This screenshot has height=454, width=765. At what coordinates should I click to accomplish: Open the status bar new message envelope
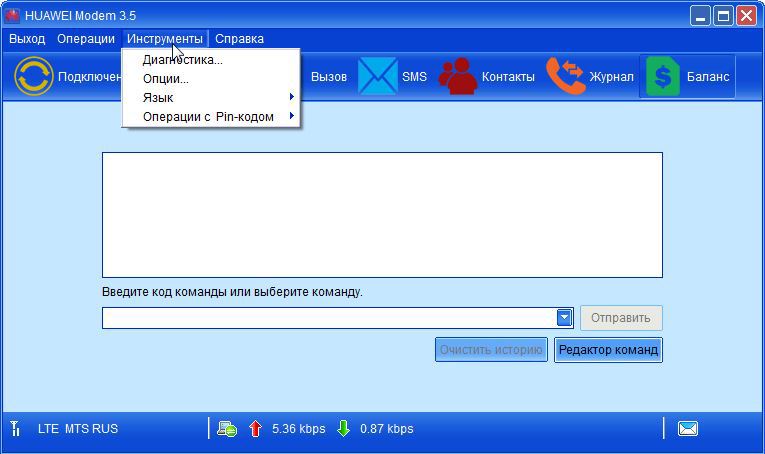[x=688, y=429]
